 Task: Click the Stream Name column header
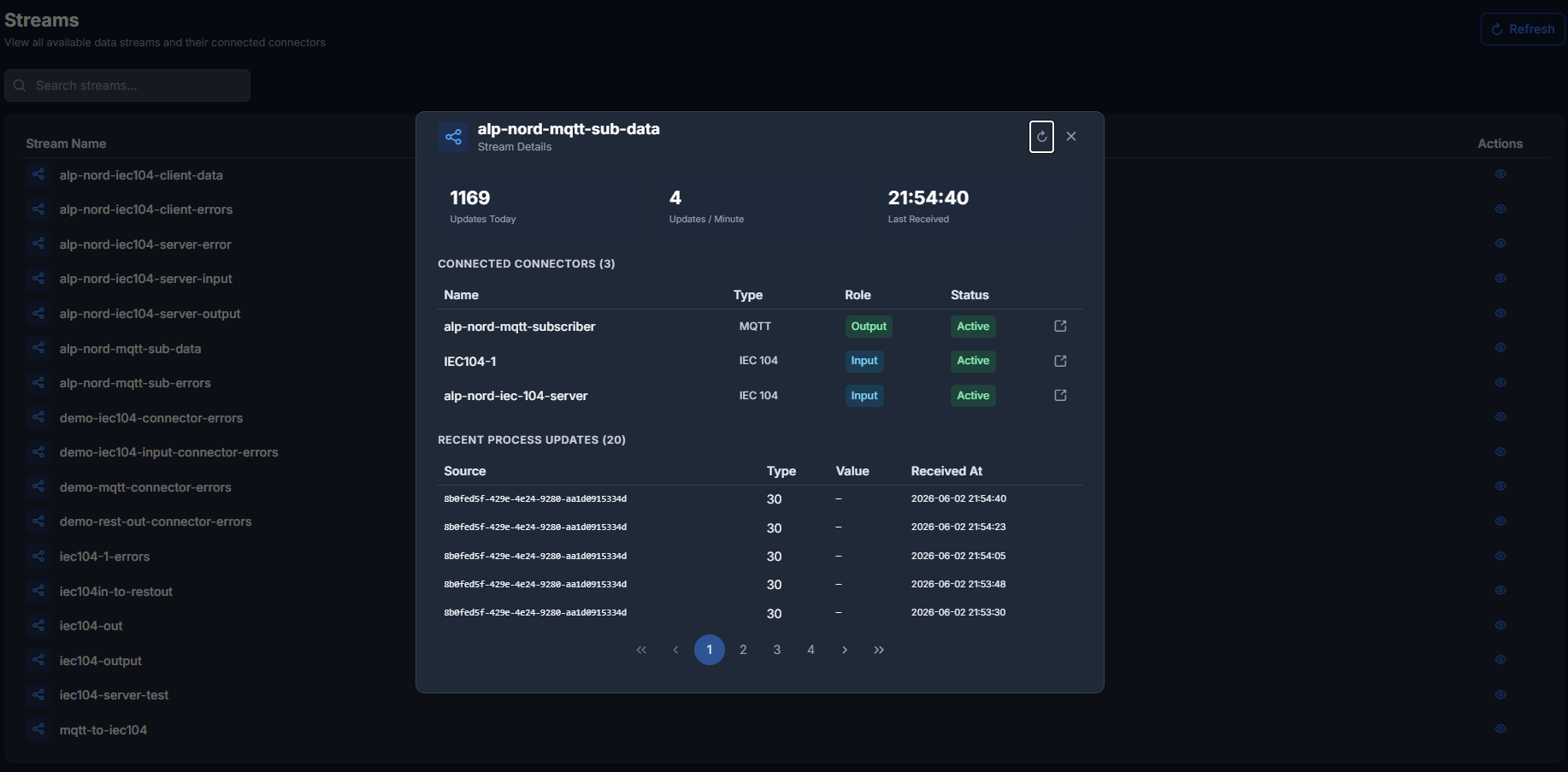[x=66, y=144]
